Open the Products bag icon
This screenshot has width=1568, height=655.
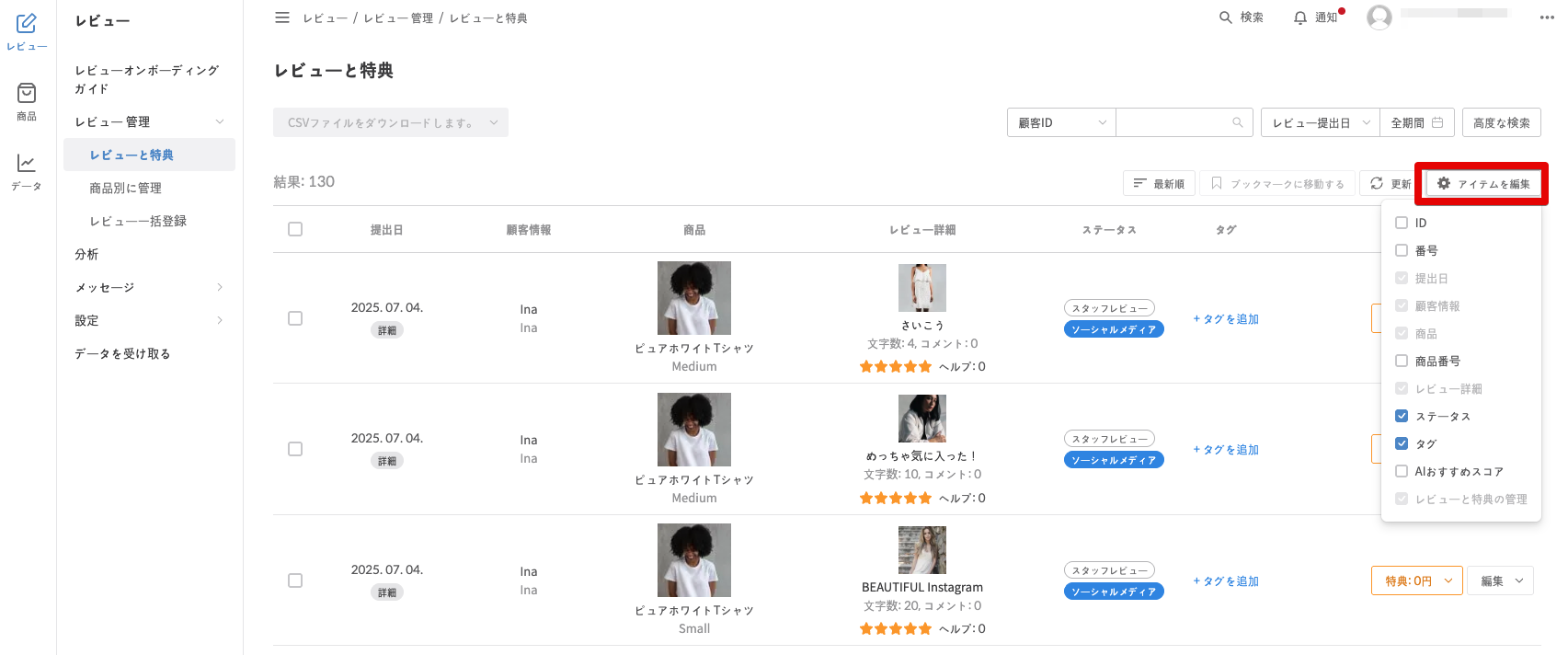click(27, 93)
